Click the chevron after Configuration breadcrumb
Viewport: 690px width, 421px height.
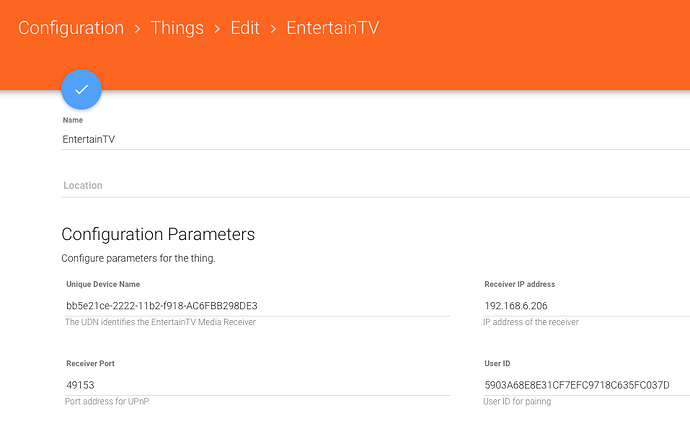click(138, 28)
